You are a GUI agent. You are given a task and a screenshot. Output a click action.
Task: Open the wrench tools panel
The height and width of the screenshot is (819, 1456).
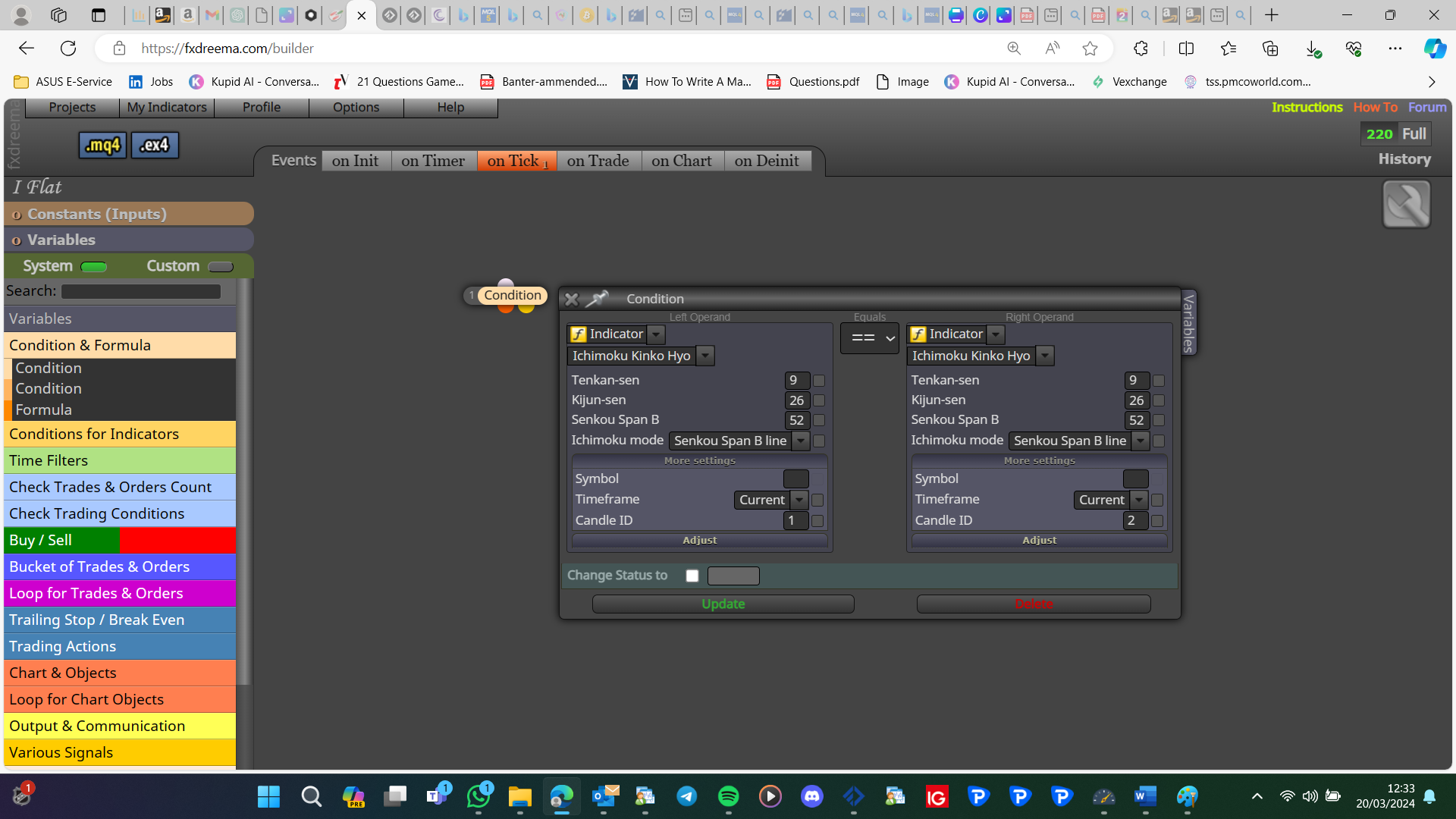pos(1406,204)
